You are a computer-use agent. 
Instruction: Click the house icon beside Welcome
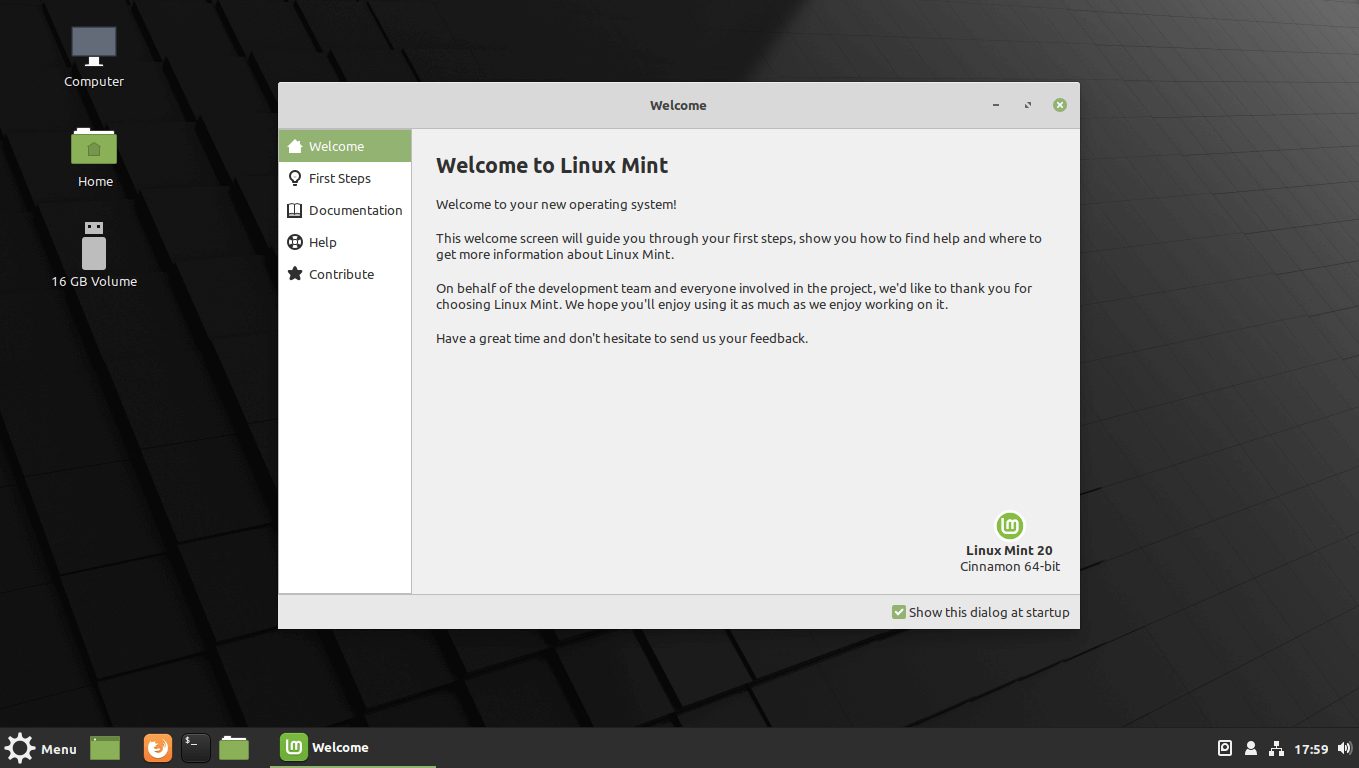tap(295, 146)
